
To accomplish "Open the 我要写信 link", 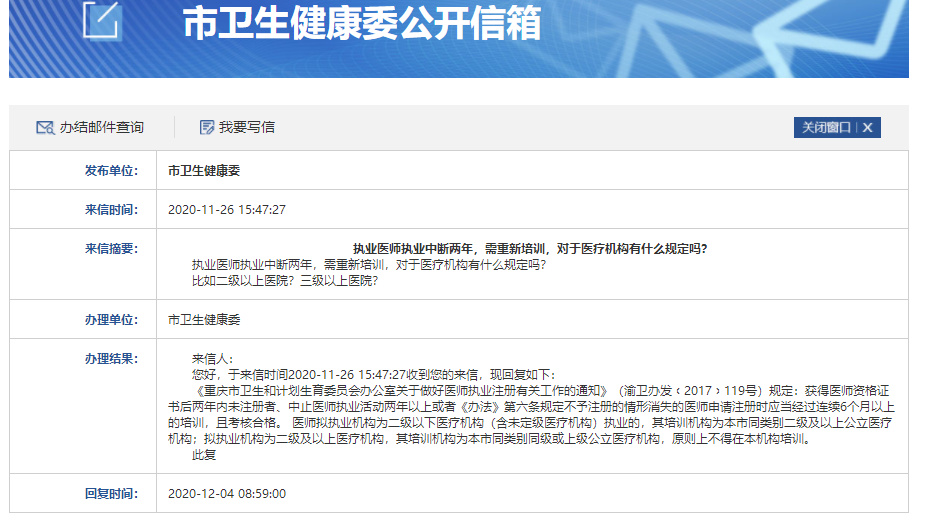I will click(x=246, y=127).
